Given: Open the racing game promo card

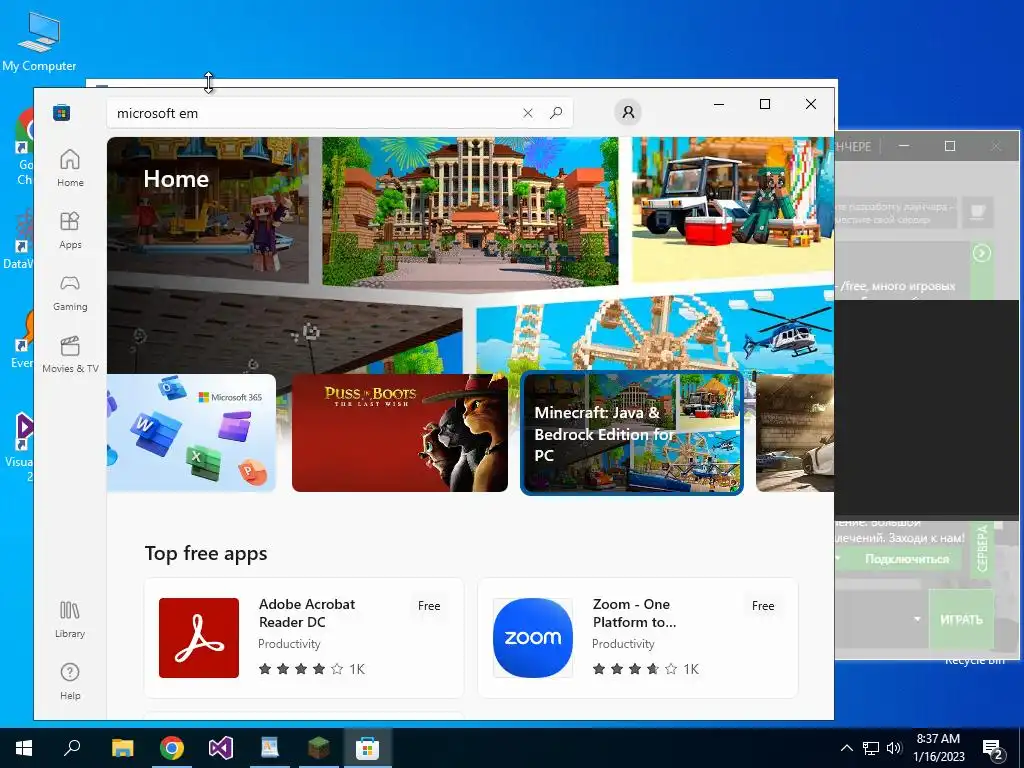Looking at the screenshot, I should [795, 432].
